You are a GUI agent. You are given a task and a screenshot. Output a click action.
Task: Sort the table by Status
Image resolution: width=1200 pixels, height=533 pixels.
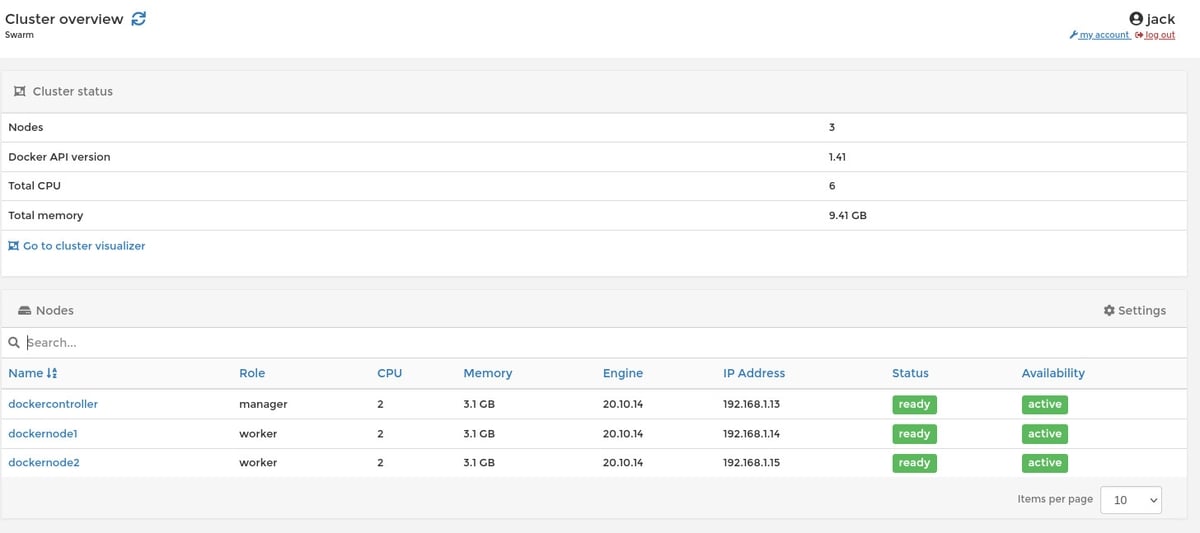tap(910, 373)
